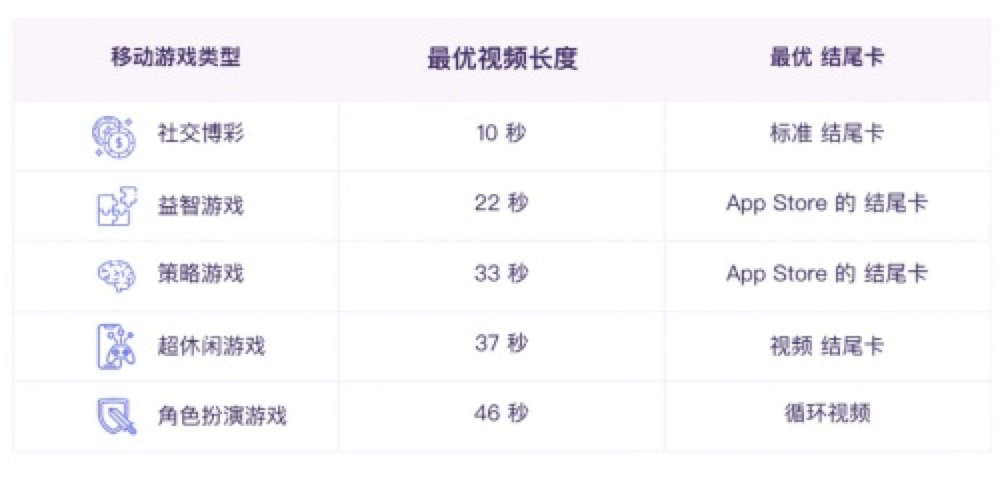1000x478 pixels.
Task: Click the brain icon for 策略游戏
Action: click(115, 275)
